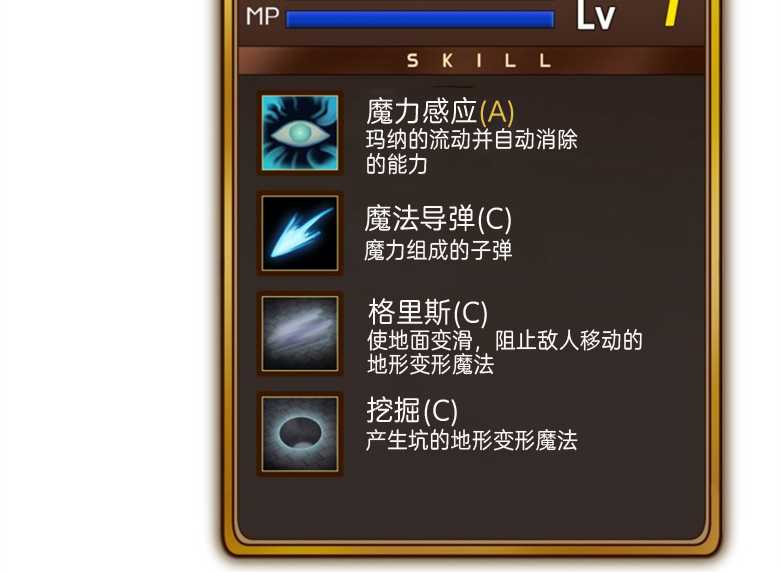
Task: Click the 魔力感应 skill title
Action: (422, 111)
